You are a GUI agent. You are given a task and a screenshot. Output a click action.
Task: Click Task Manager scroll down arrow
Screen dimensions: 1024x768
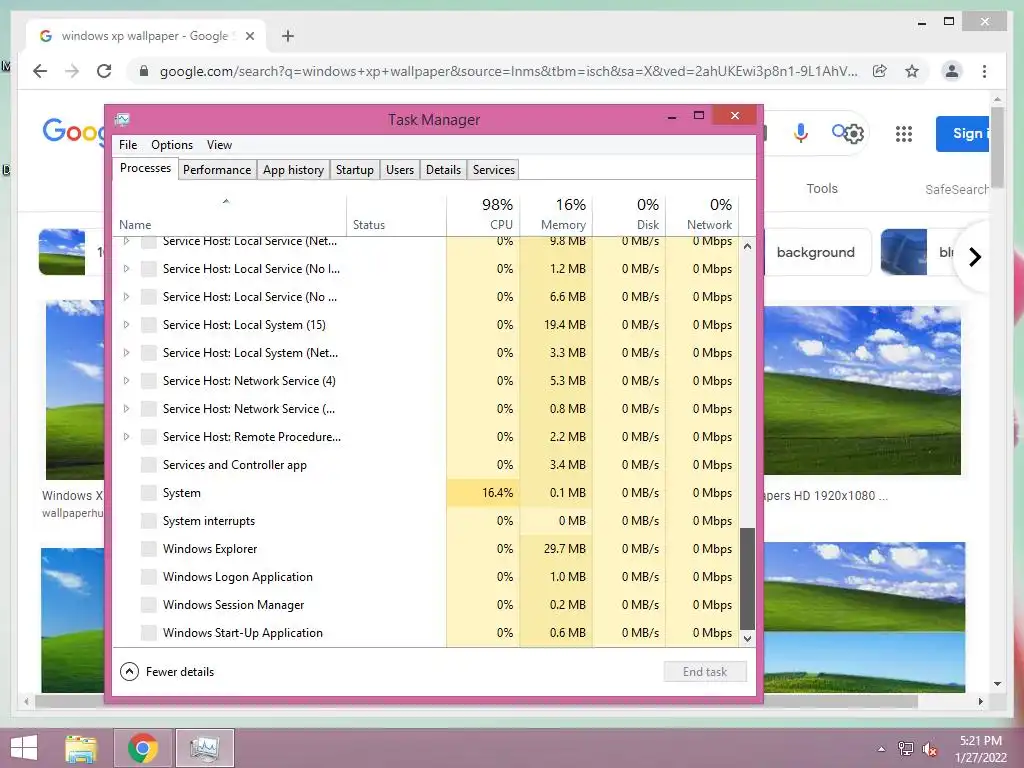(x=747, y=639)
